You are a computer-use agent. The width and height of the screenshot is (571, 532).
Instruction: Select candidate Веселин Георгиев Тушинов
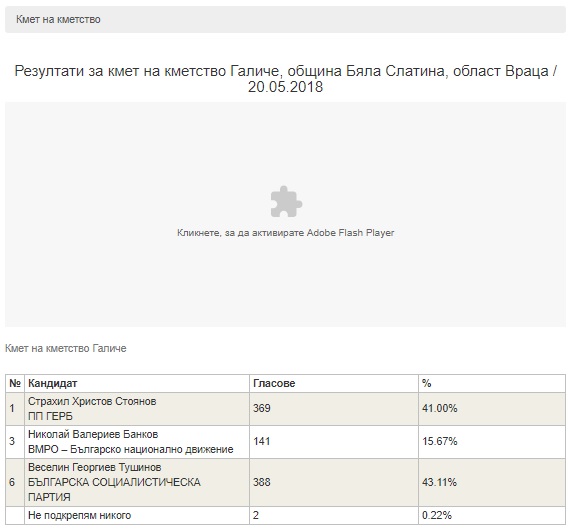tap(94, 467)
